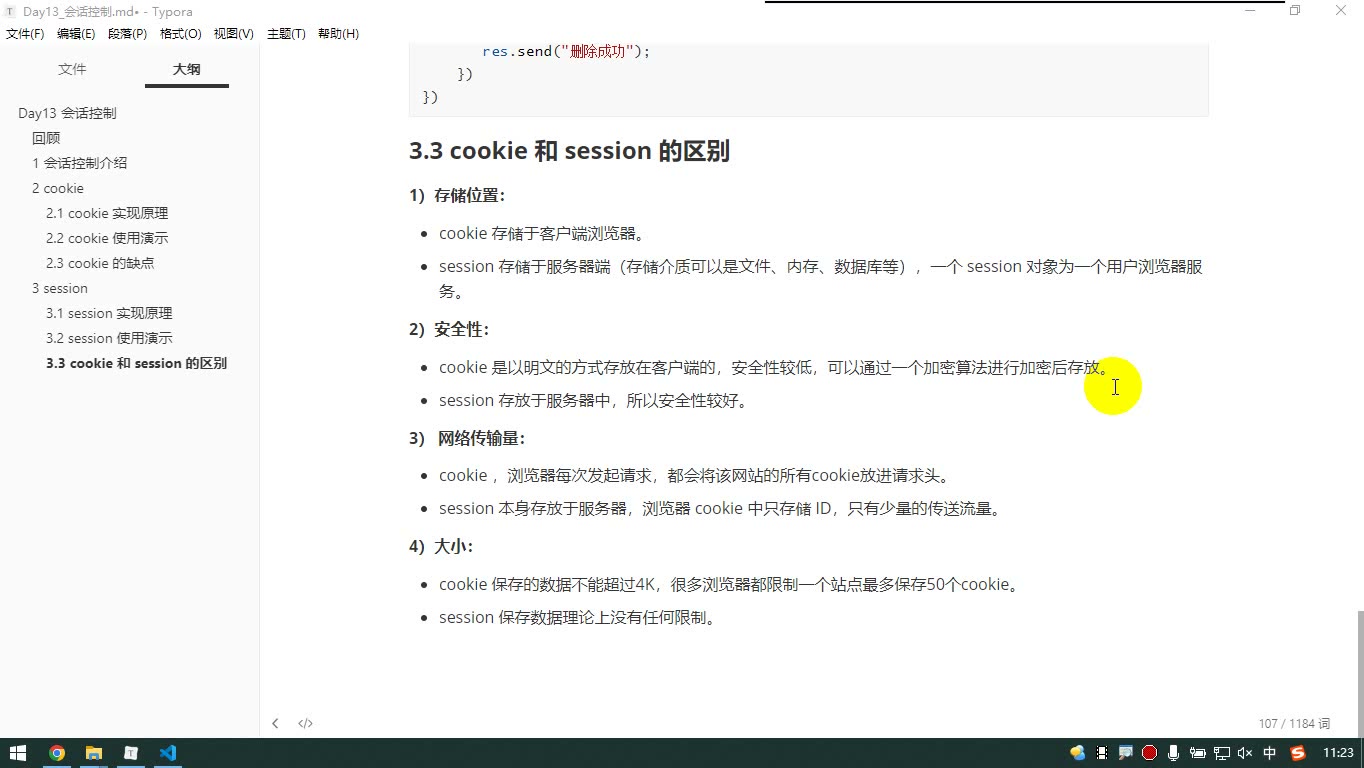Toggle source code mode icon
Viewport: 1364px width, 768px height.
(305, 723)
